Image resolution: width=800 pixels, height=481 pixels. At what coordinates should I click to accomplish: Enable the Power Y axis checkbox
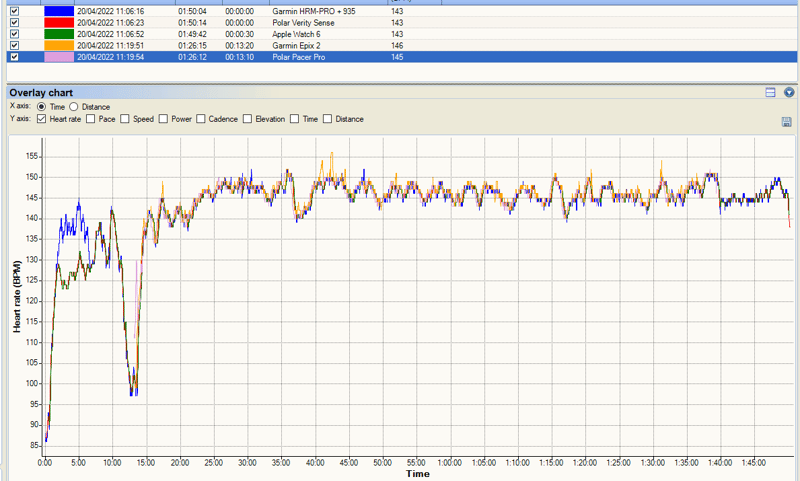click(x=163, y=119)
